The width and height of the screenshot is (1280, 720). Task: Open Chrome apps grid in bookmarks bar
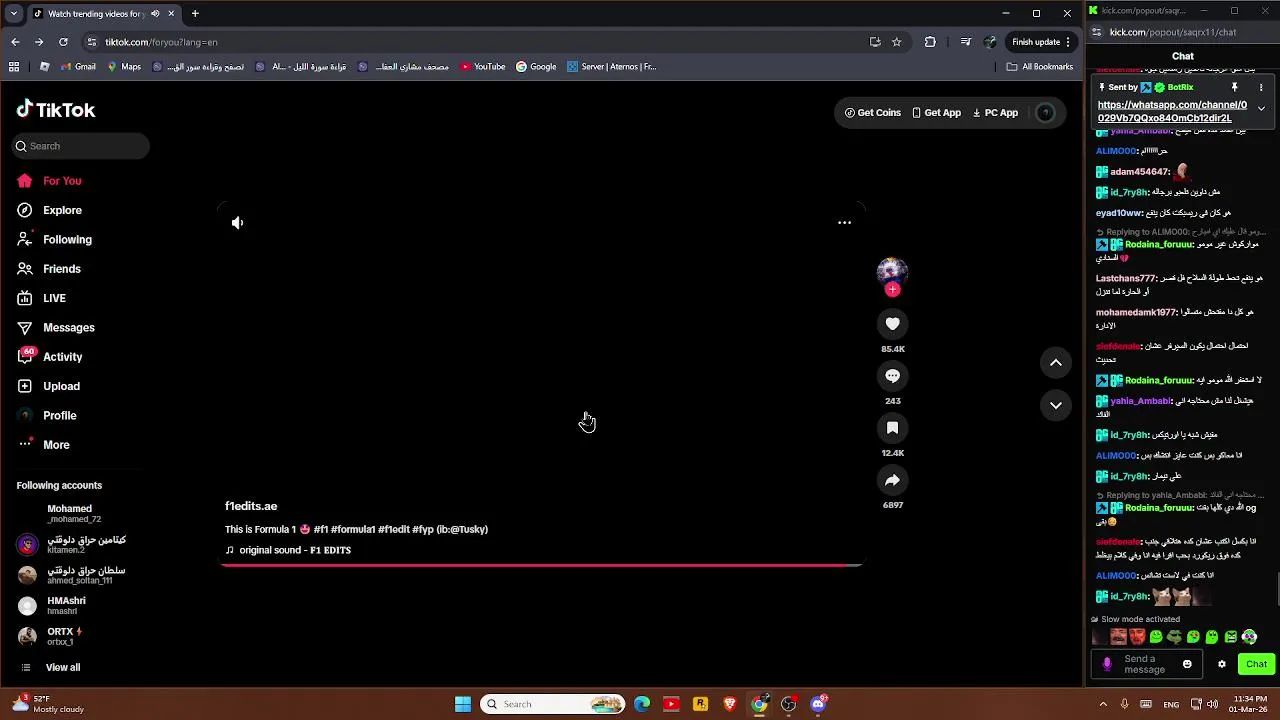(14, 67)
